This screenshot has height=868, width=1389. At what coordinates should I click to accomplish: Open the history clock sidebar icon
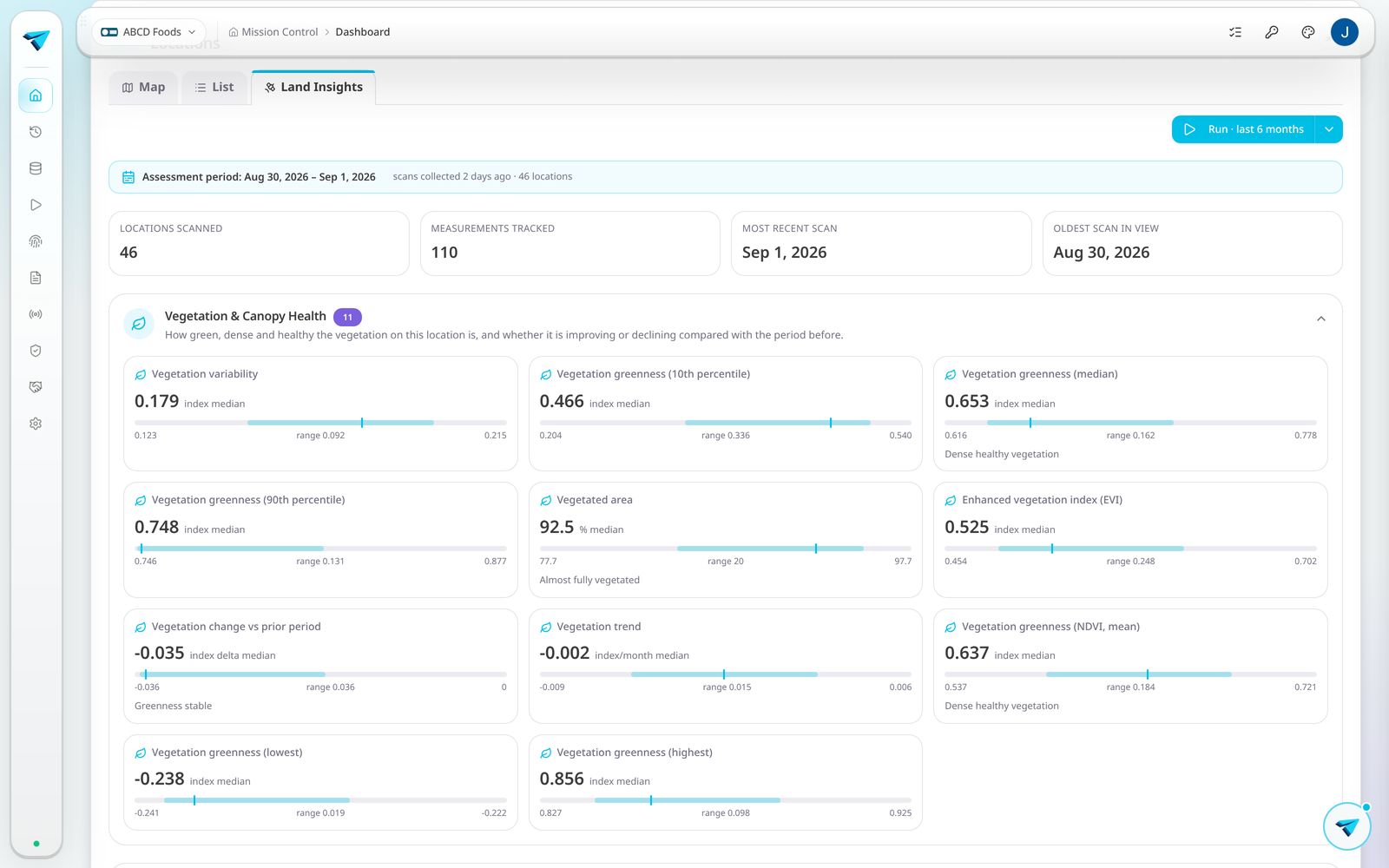coord(36,132)
